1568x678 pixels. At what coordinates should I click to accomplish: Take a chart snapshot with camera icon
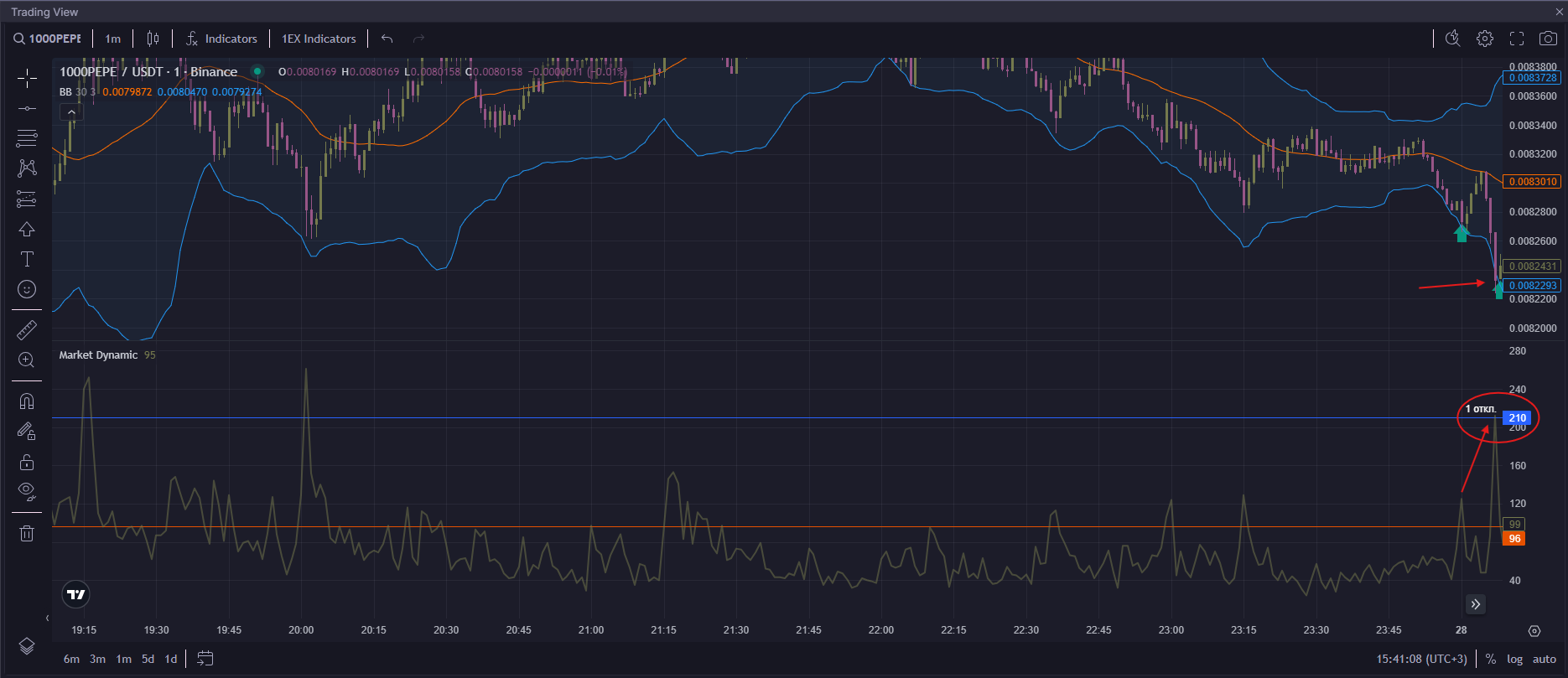click(x=1548, y=39)
